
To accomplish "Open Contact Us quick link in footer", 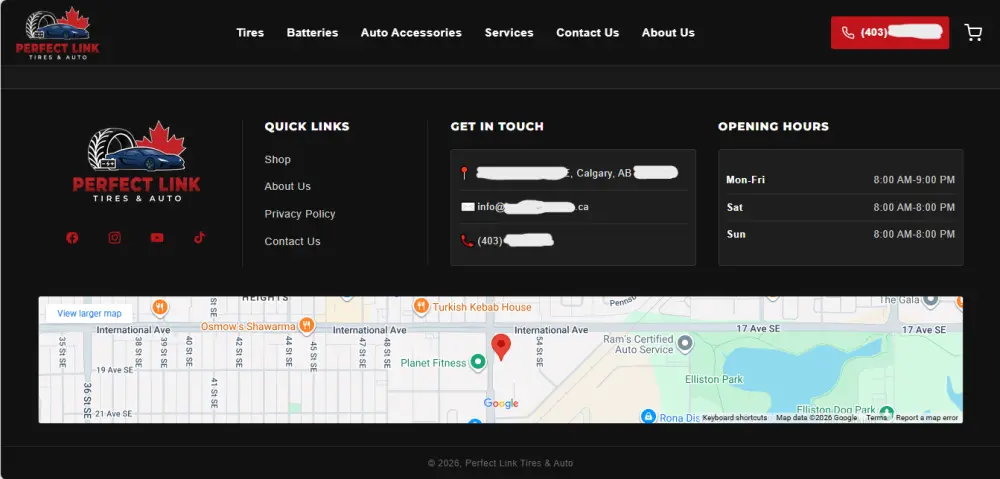I will 292,241.
